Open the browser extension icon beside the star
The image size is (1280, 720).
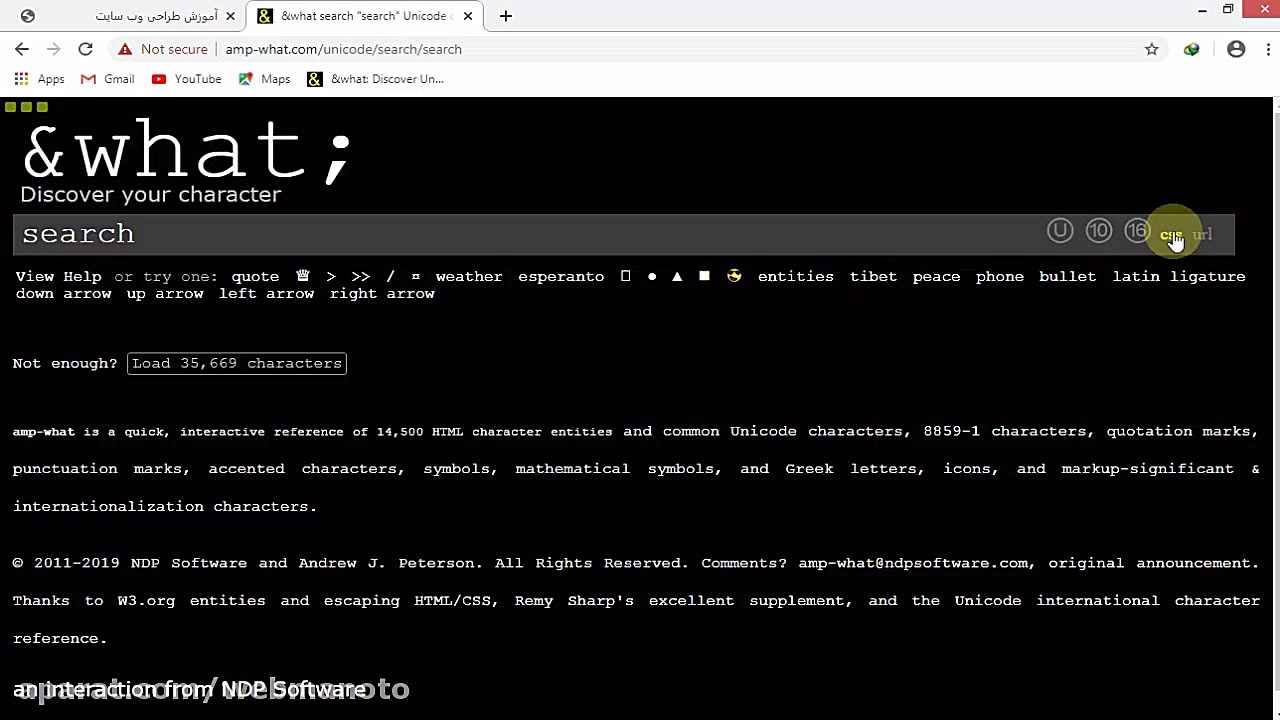pyautogui.click(x=1191, y=49)
